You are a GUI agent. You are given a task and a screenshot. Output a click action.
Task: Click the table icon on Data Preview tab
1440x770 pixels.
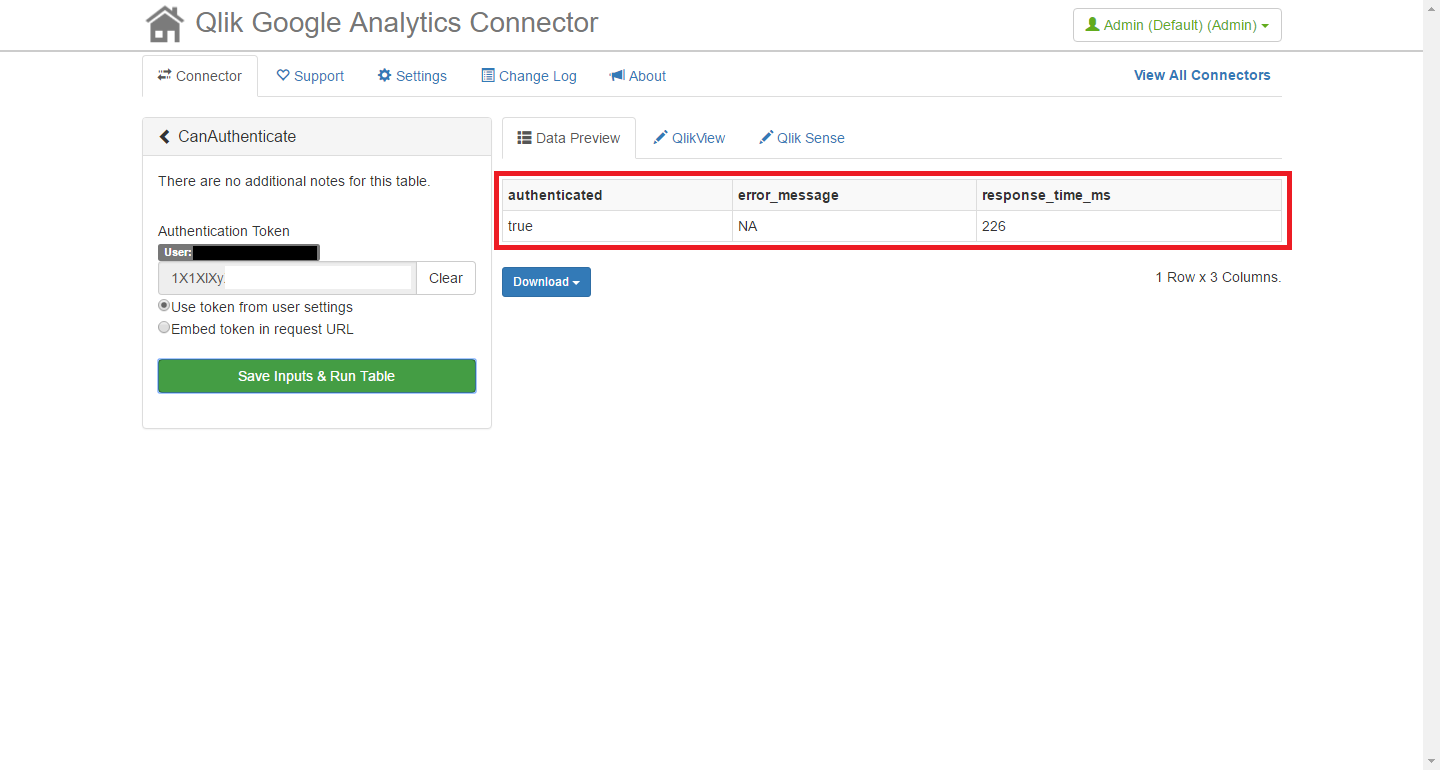[x=524, y=137]
